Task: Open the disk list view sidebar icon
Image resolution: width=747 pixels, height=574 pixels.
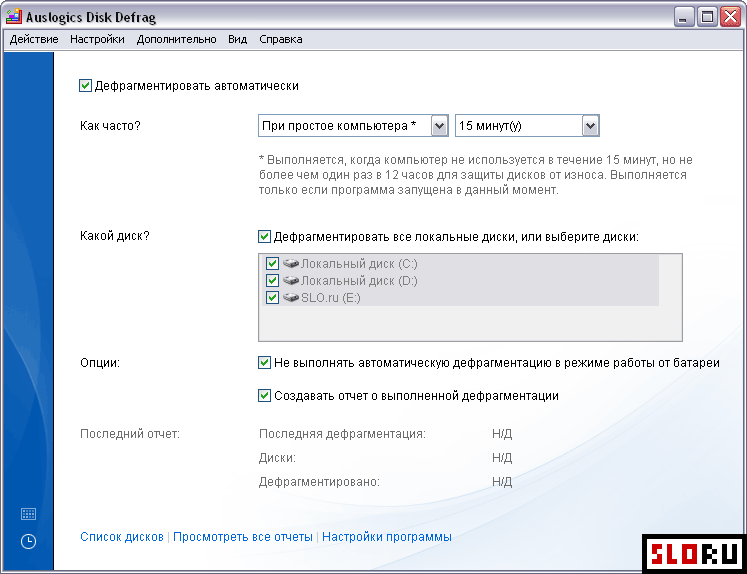Action: coord(29,514)
